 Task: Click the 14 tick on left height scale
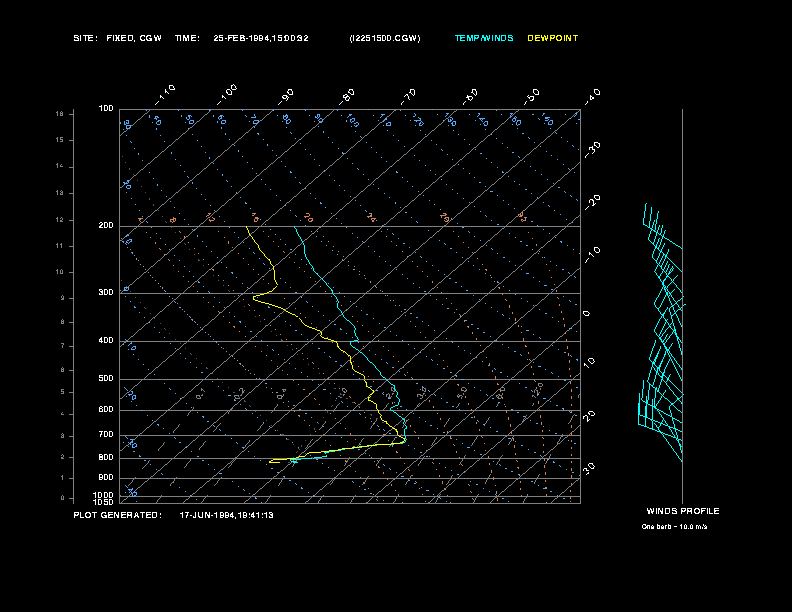point(60,166)
